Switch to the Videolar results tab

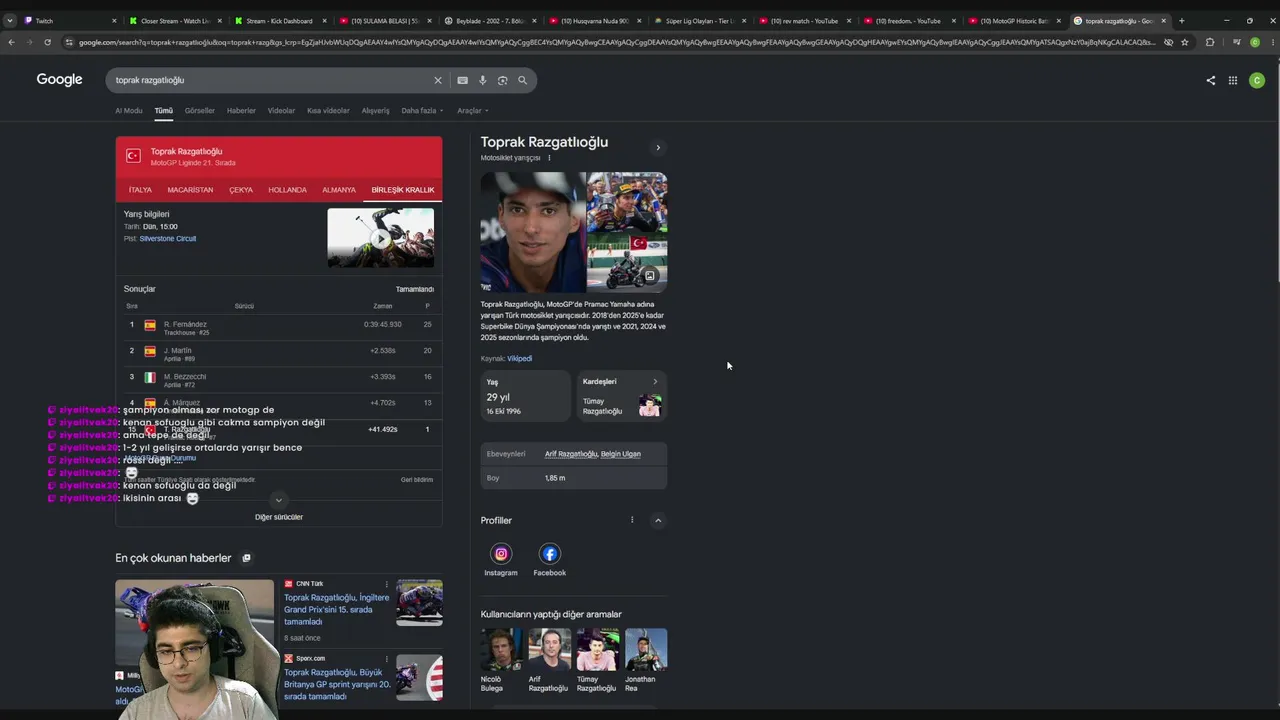tap(281, 111)
